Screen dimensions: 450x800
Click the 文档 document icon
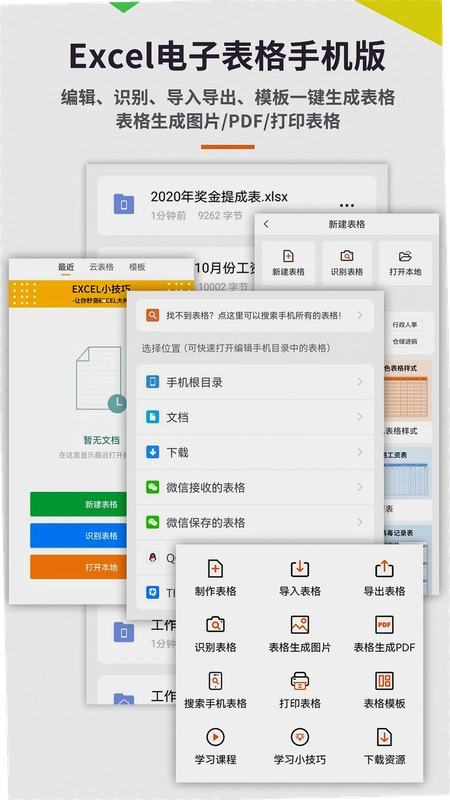coord(152,417)
